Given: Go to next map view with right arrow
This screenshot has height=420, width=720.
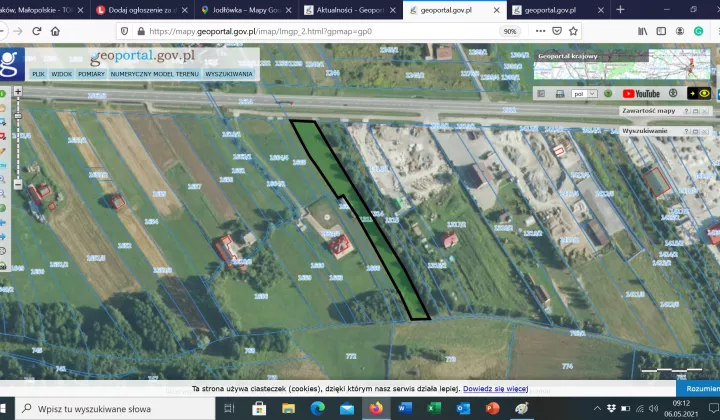Looking at the screenshot, I should coord(3,236).
